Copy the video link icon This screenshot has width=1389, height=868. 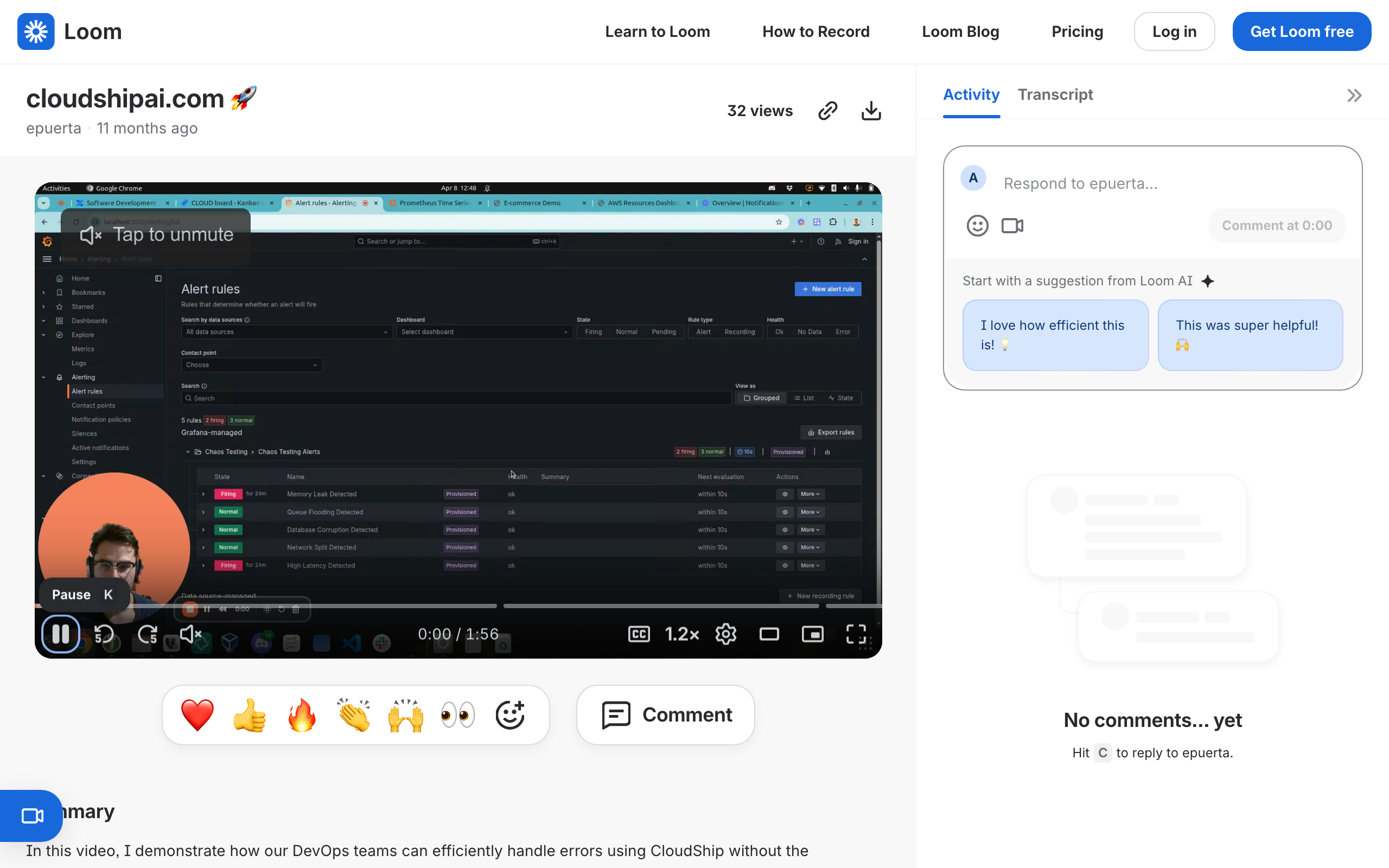[827, 111]
